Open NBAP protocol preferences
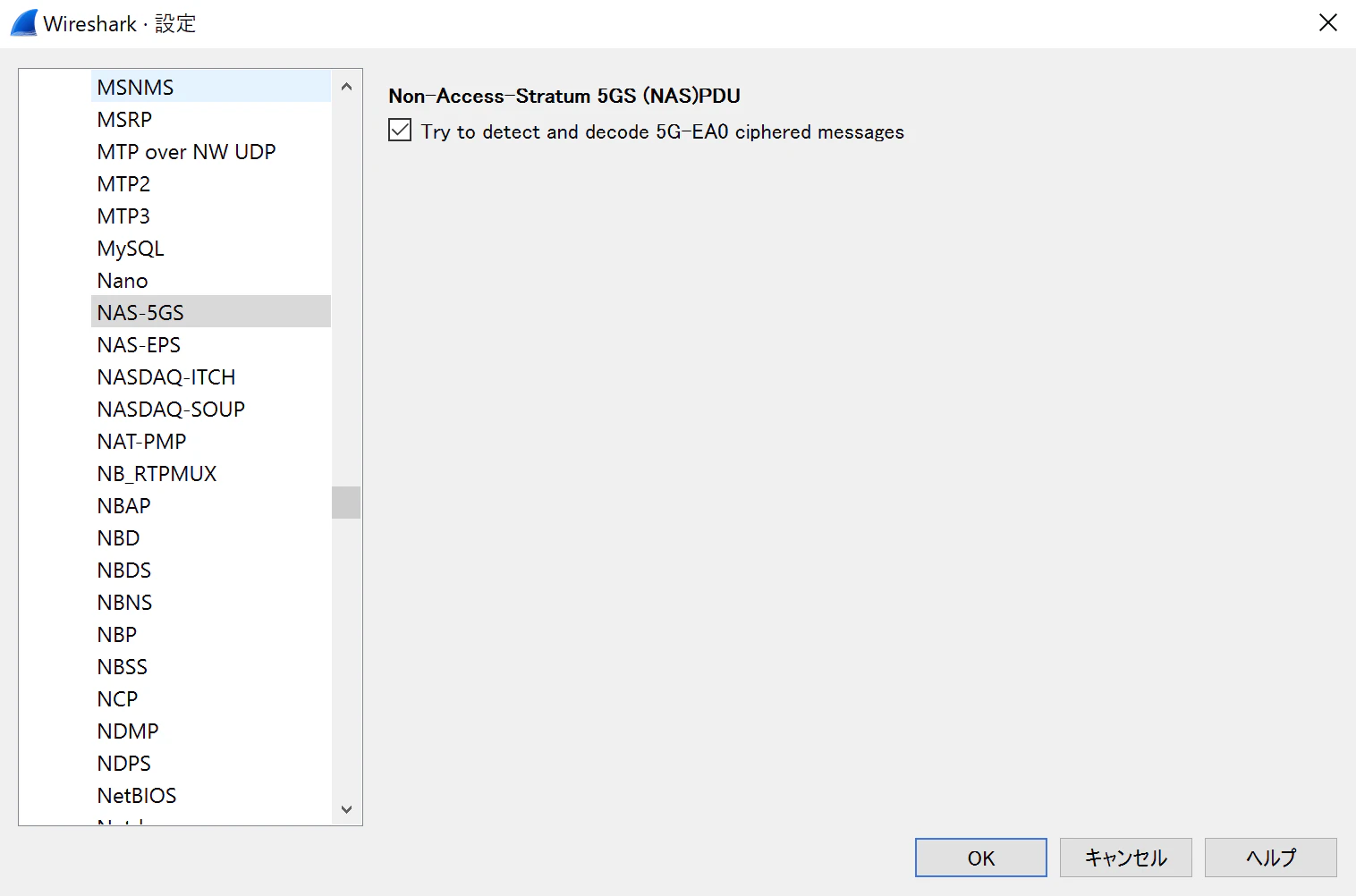The image size is (1356, 896). tap(211, 505)
